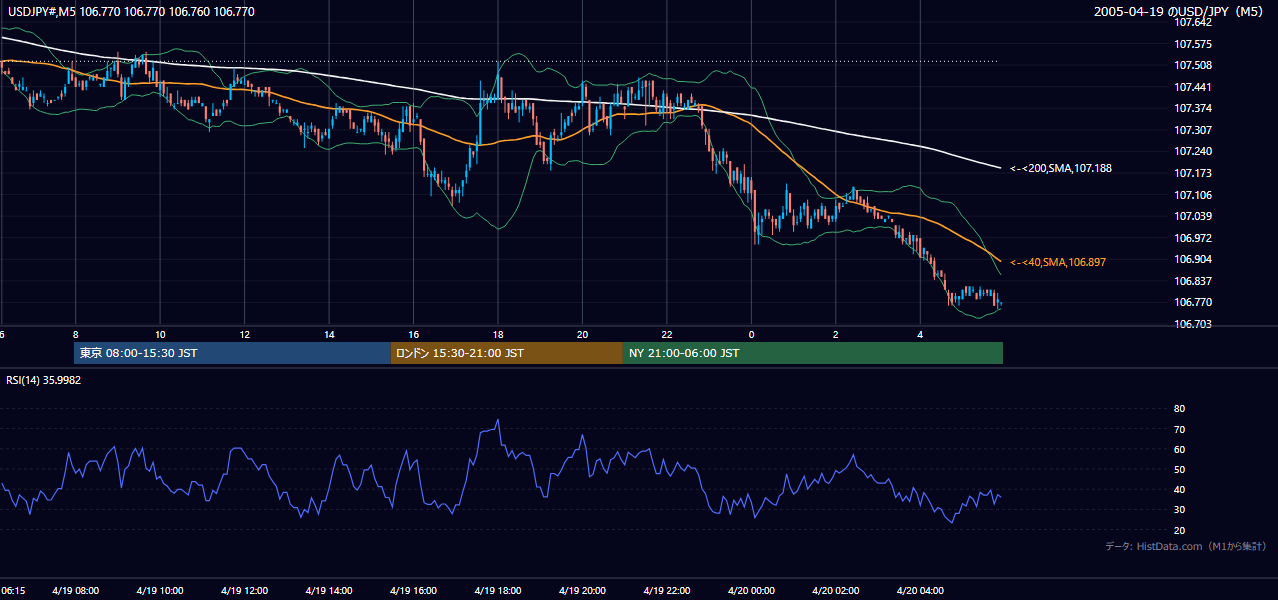Viewport: 1278px width, 600px height.
Task: Click RSI scale level 60
Action: point(1179,449)
